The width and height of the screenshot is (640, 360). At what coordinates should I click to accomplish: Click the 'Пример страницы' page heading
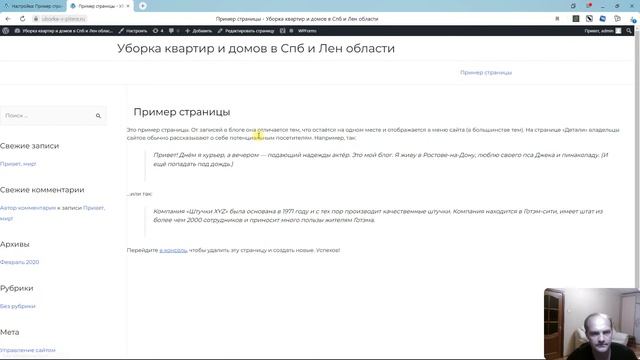tap(182, 112)
